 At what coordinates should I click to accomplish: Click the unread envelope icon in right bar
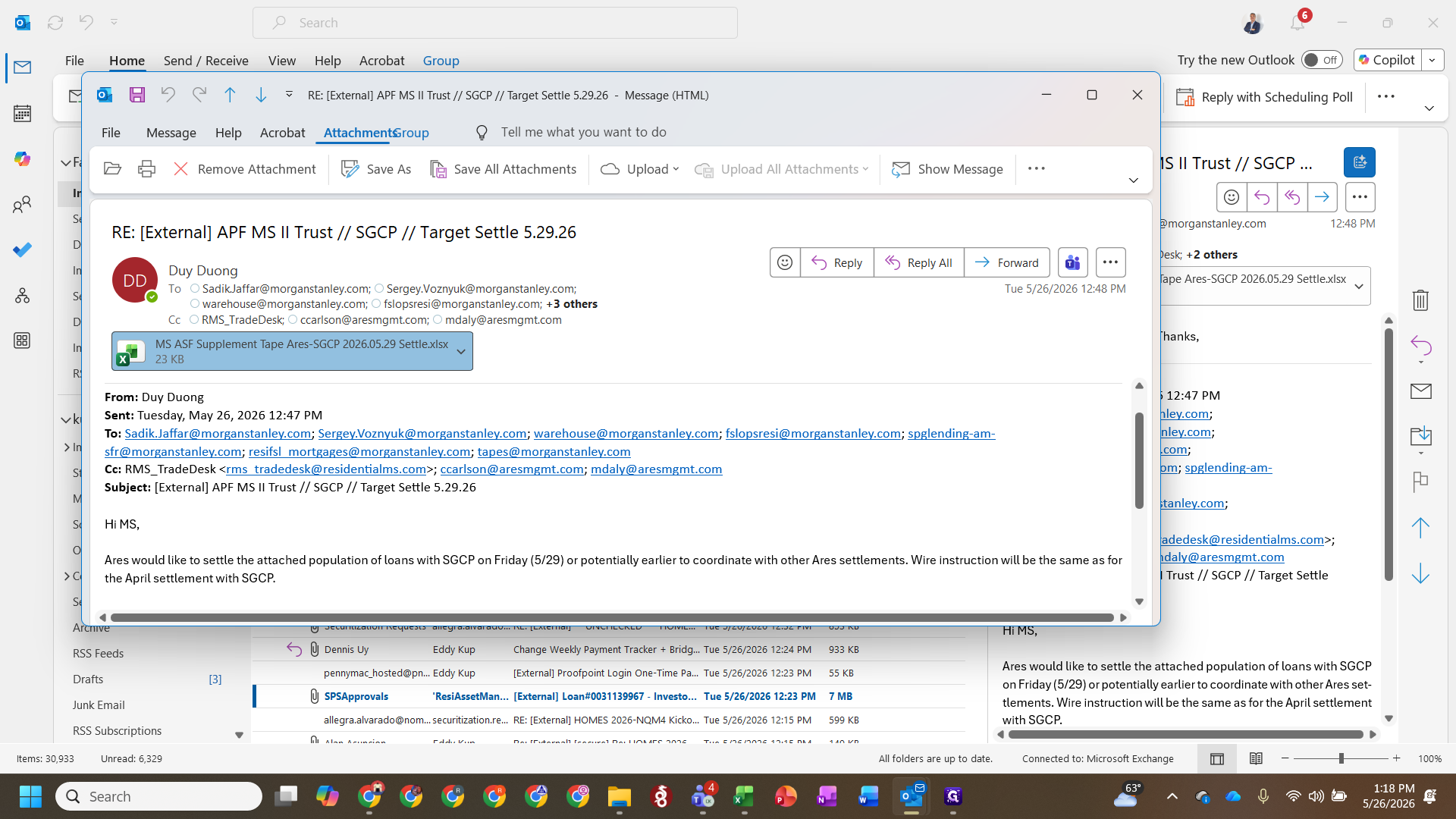pyautogui.click(x=1420, y=391)
